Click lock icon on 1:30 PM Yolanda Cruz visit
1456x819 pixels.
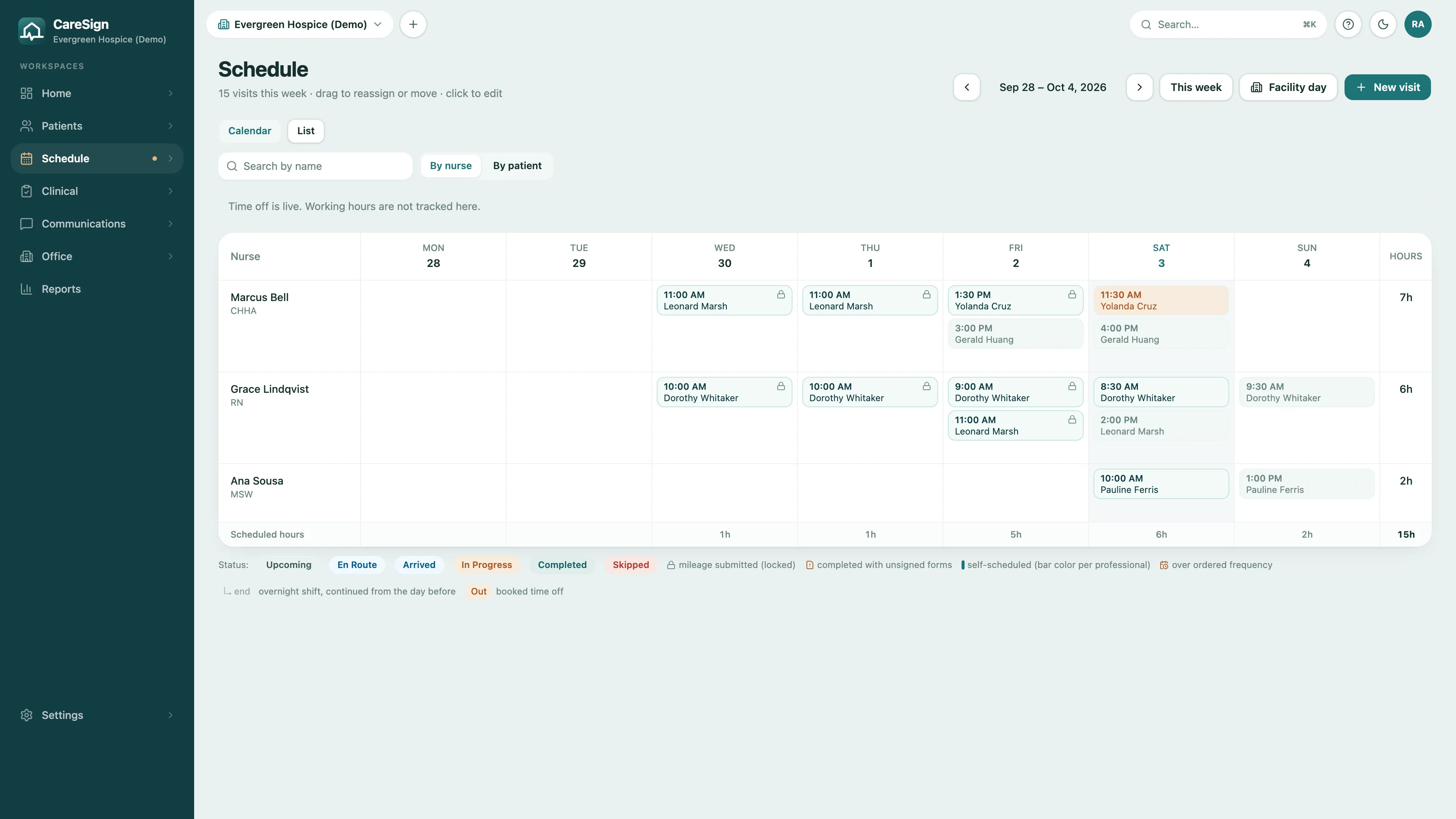[1072, 295]
